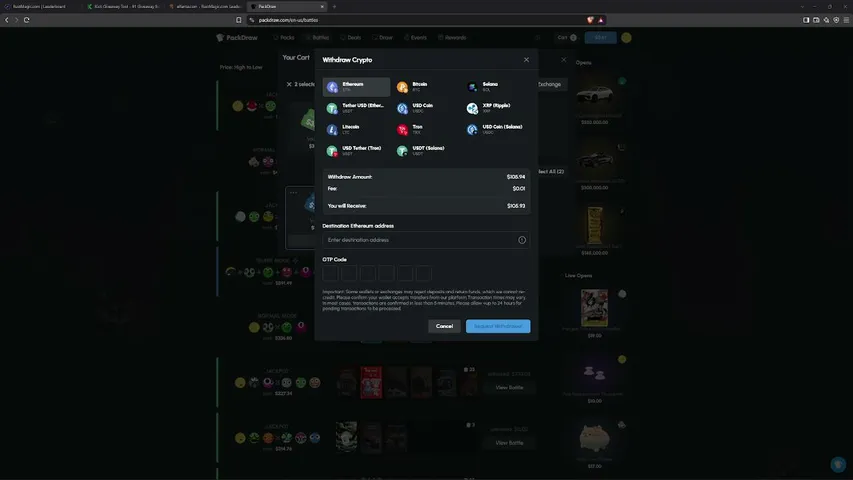Click the Brave Rewards triangle icon
Image resolution: width=853 pixels, height=480 pixels.
pyautogui.click(x=601, y=20)
